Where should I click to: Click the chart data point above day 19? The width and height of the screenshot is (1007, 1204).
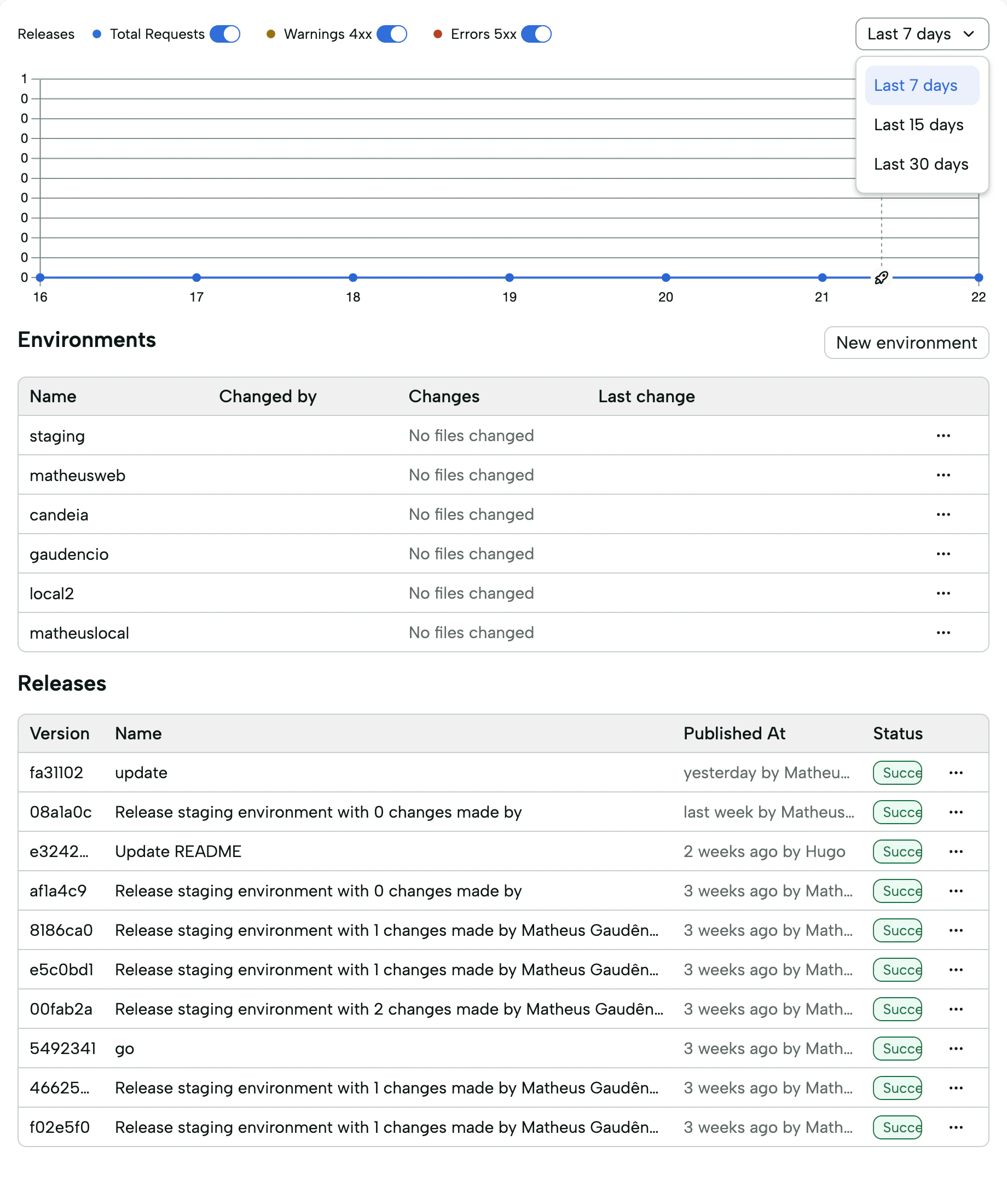coord(510,277)
